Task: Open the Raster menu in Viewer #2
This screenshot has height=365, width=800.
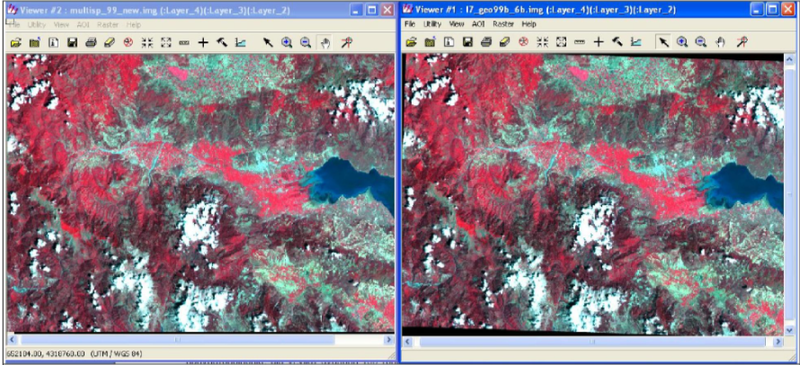Action: coord(108,25)
